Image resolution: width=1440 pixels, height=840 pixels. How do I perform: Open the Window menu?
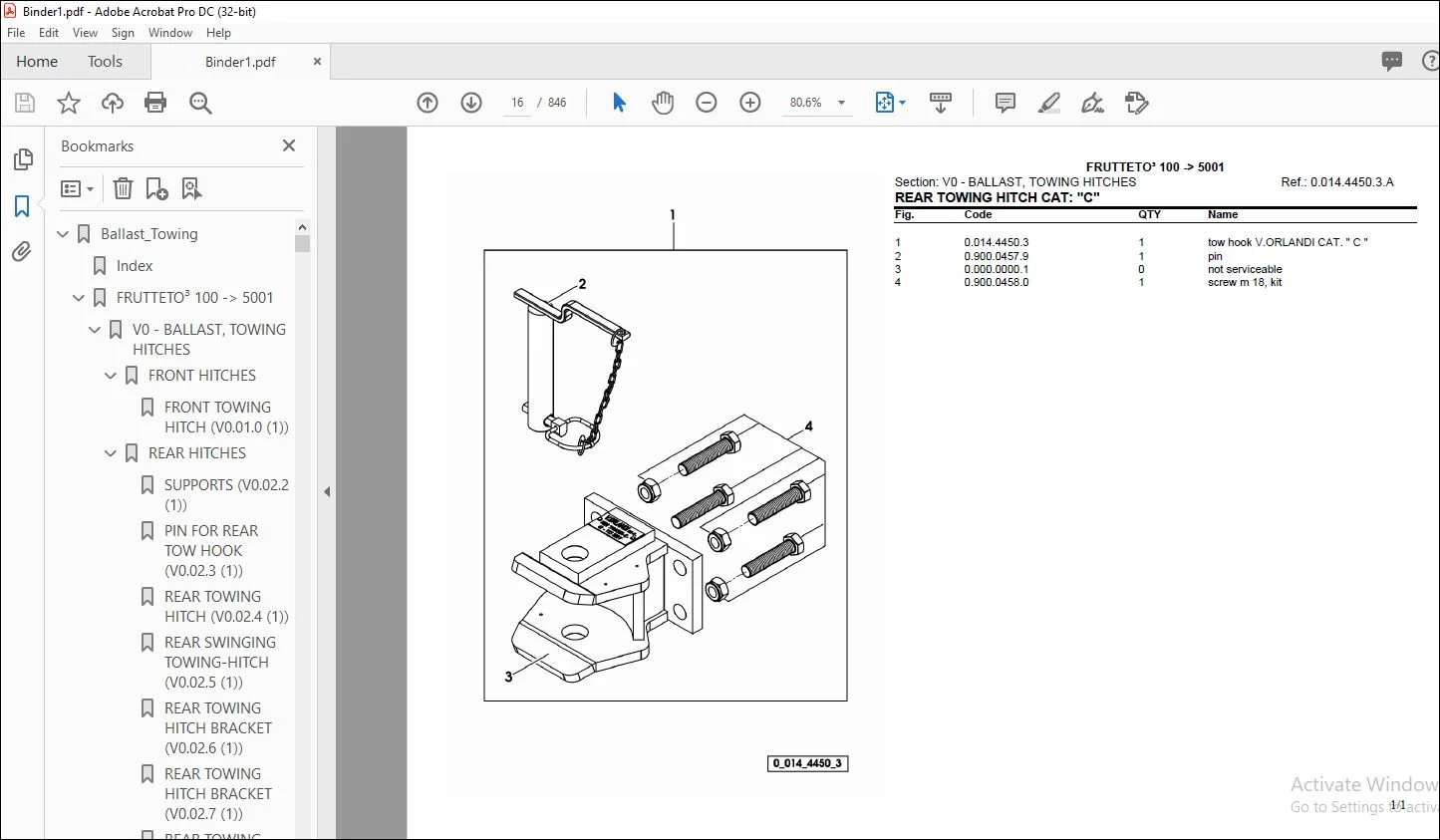click(x=170, y=33)
